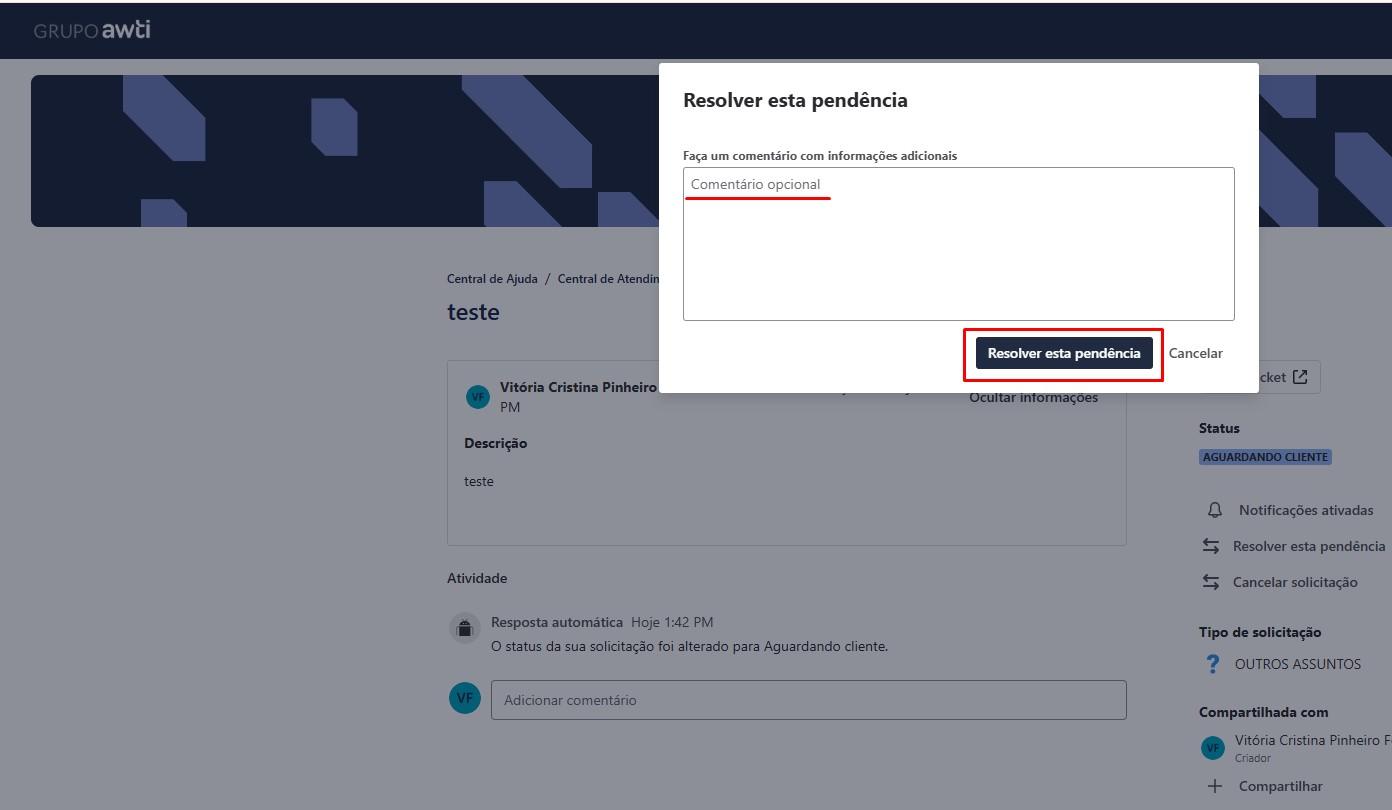This screenshot has width=1392, height=810.
Task: Click sidebar Resolver esta pendência link
Action: (x=1309, y=546)
